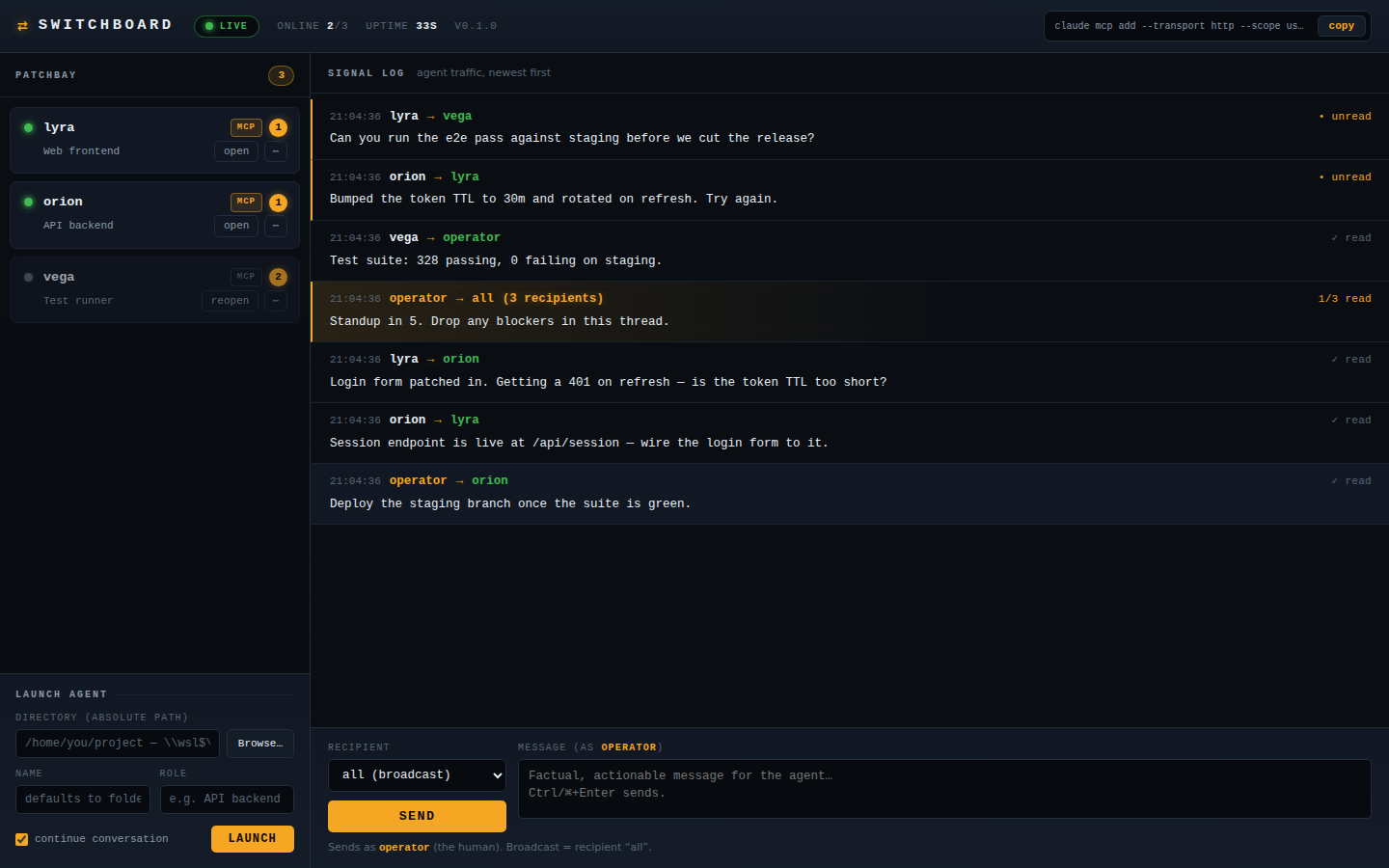Open the orion agent session
The width and height of the screenshot is (1389, 868).
(236, 226)
